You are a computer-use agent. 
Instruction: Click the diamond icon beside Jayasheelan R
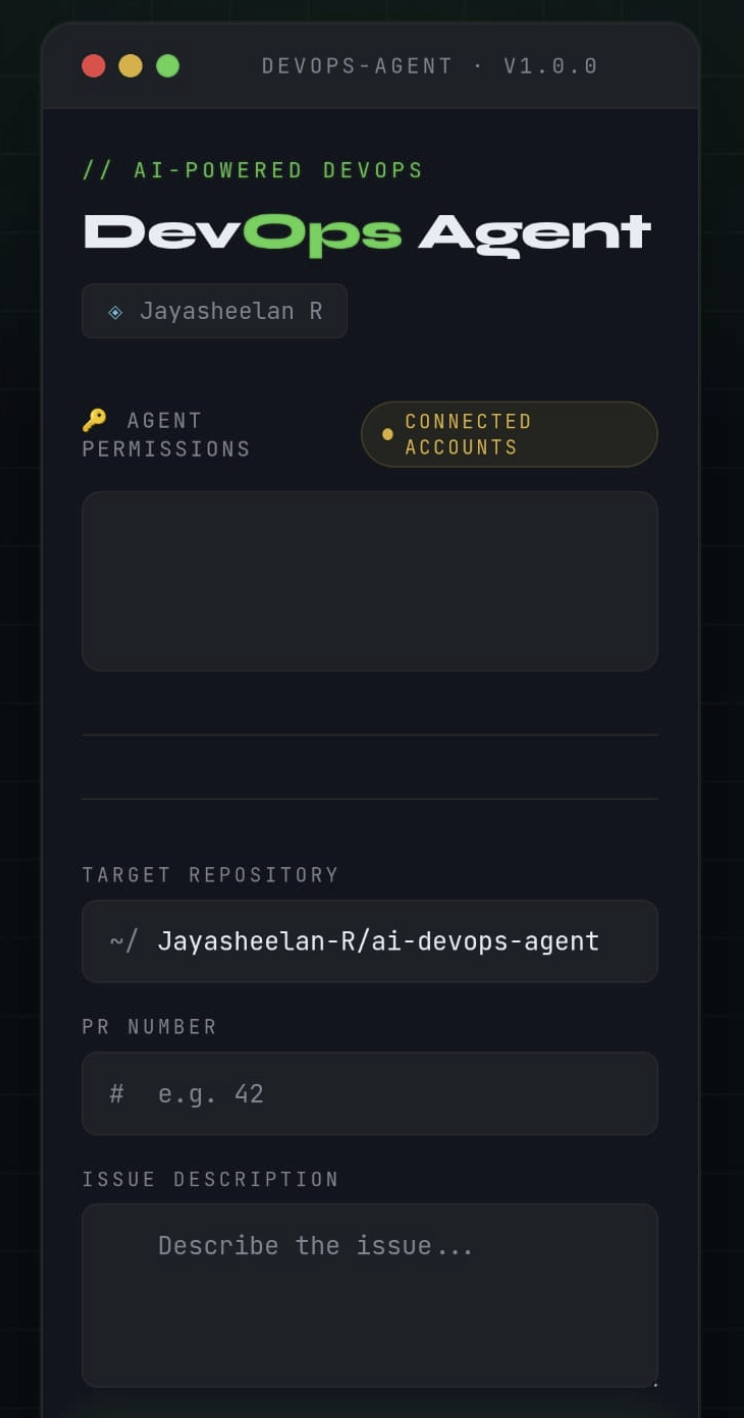pos(115,312)
